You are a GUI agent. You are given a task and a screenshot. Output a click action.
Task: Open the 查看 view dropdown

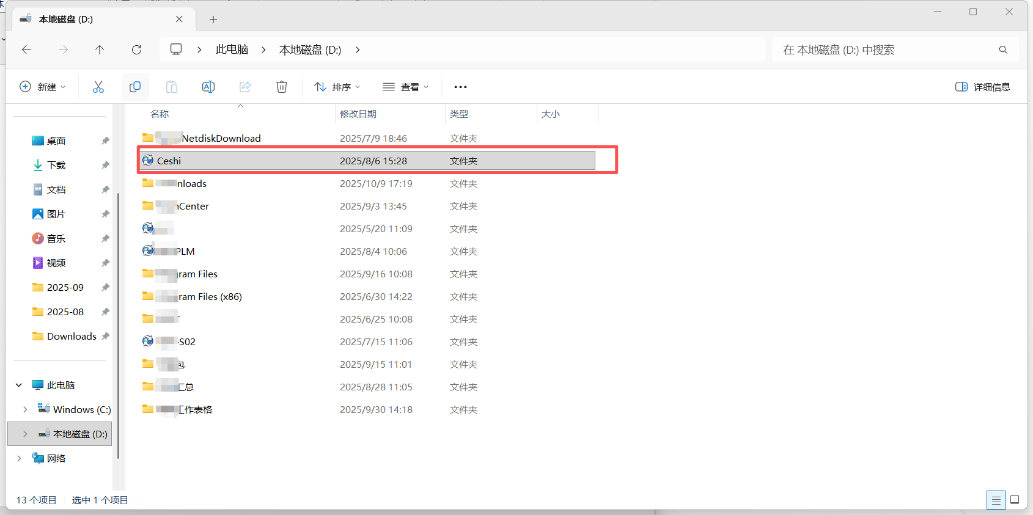(405, 87)
